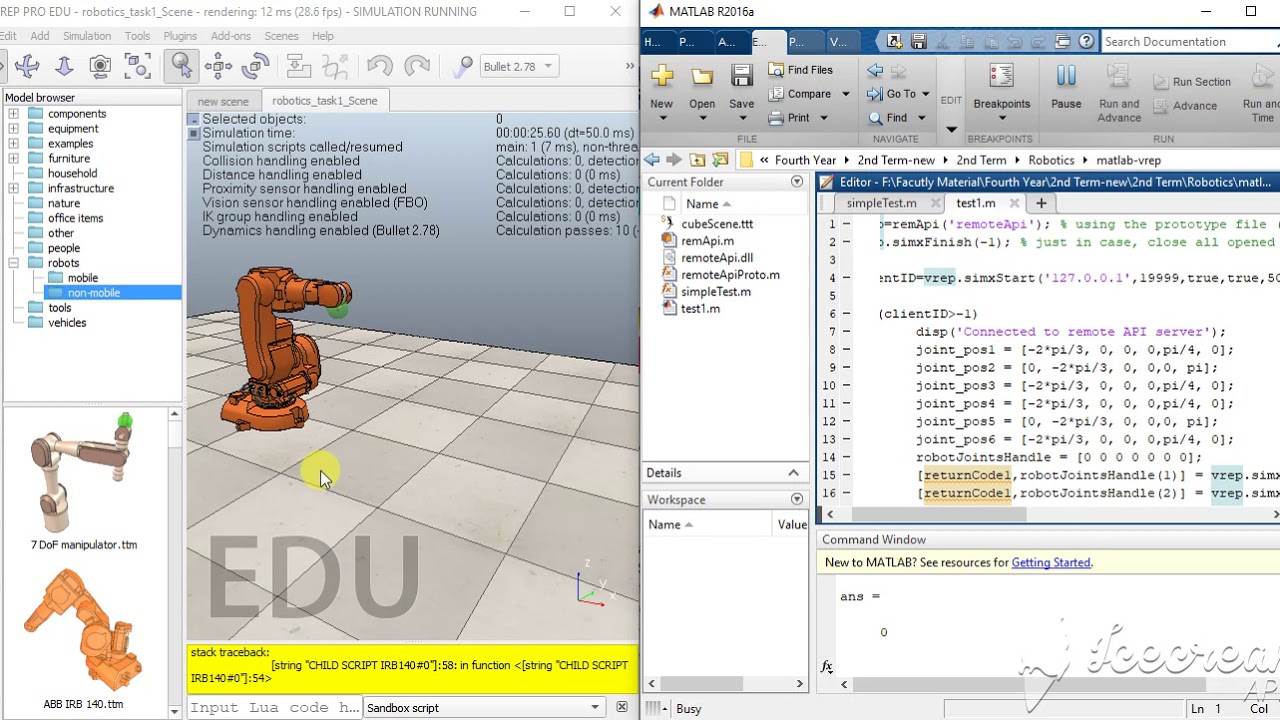
Task: Open the Sandbox script dropdown
Action: point(484,707)
